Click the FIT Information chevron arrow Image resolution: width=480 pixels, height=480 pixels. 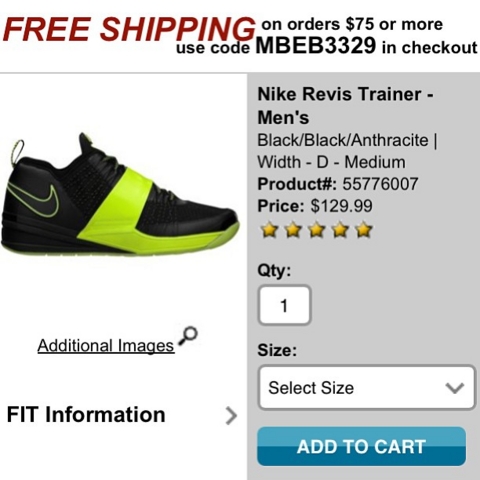231,415
